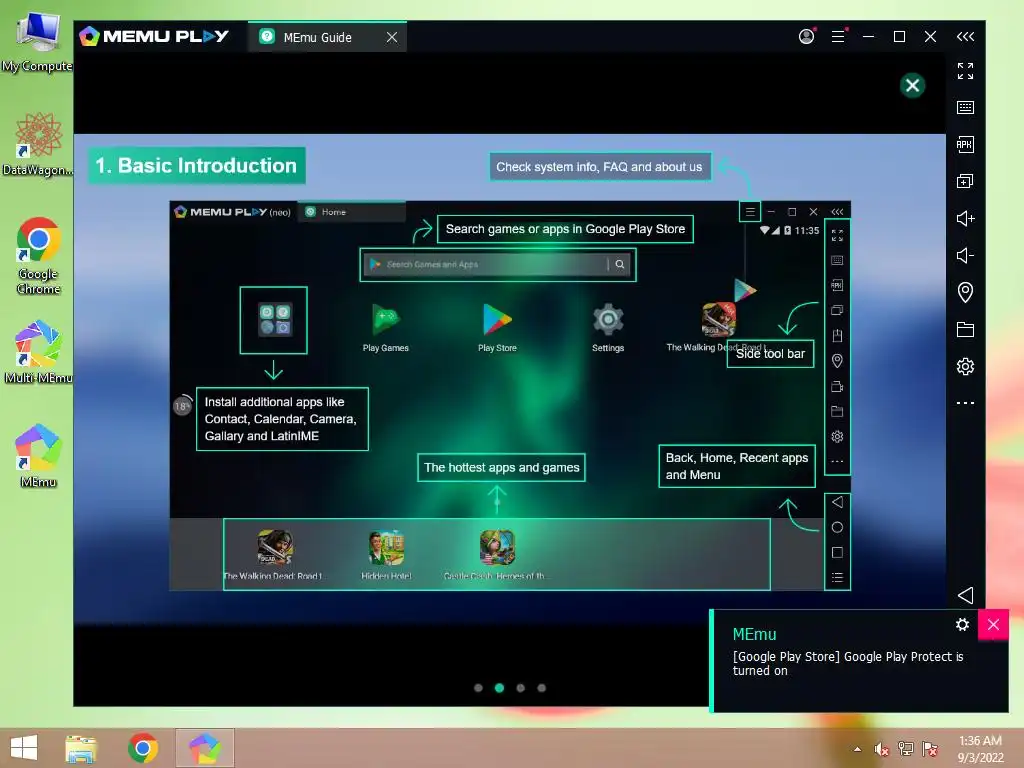Image resolution: width=1024 pixels, height=768 pixels.
Task: Maximize the MEmu Play window
Action: pyautogui.click(x=899, y=37)
